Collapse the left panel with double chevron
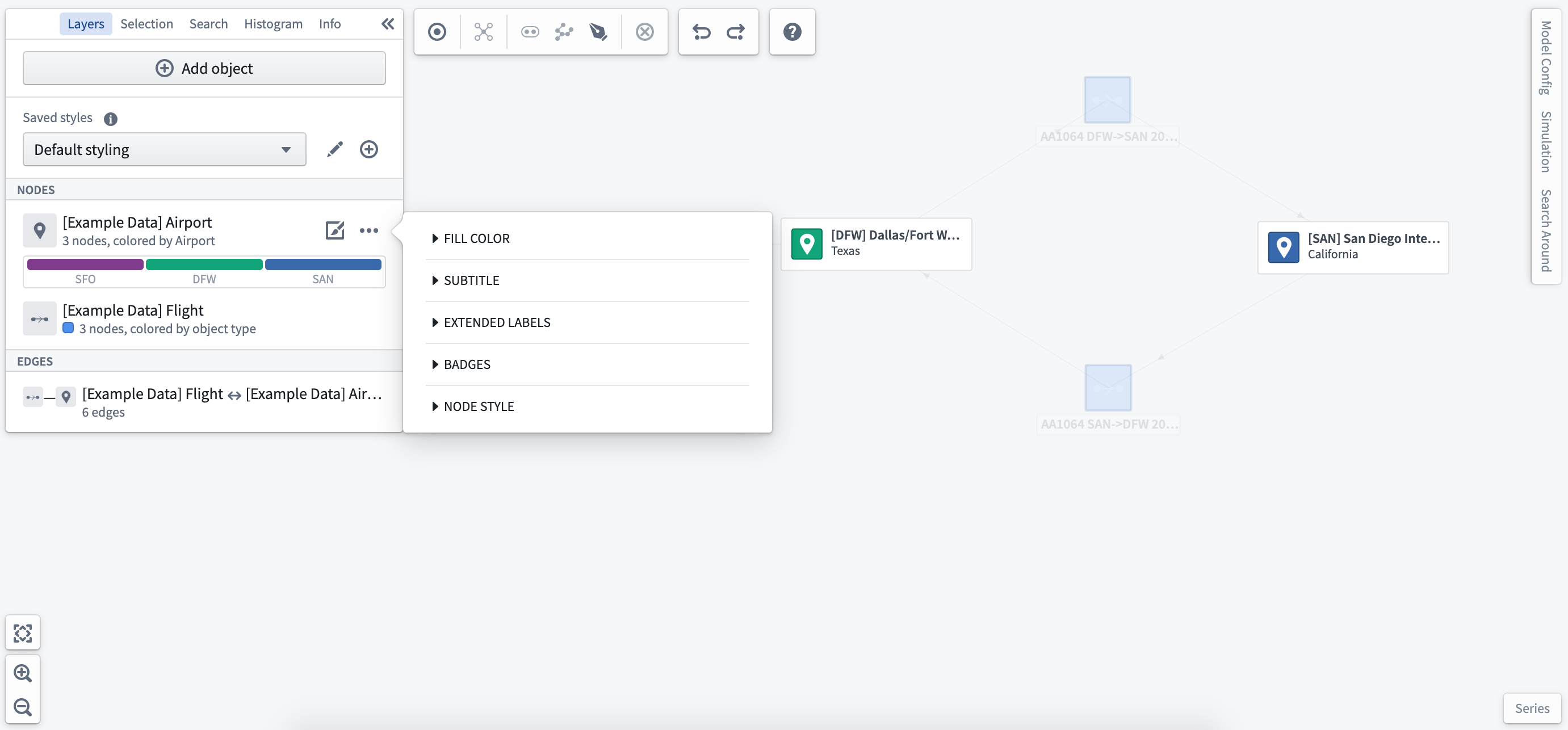The width and height of the screenshot is (1568, 730). tap(387, 24)
